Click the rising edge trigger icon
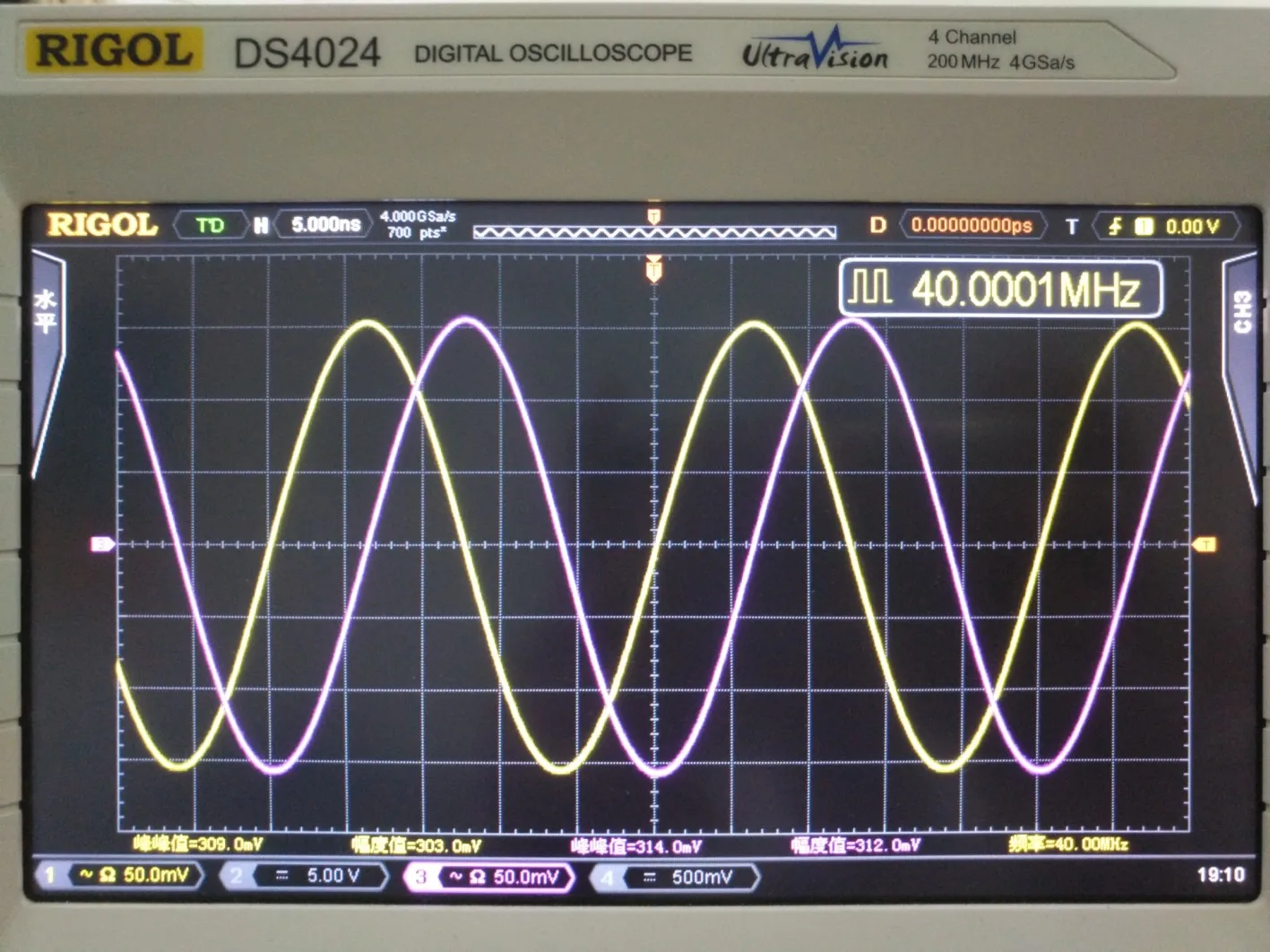The height and width of the screenshot is (952, 1270). (1115, 226)
